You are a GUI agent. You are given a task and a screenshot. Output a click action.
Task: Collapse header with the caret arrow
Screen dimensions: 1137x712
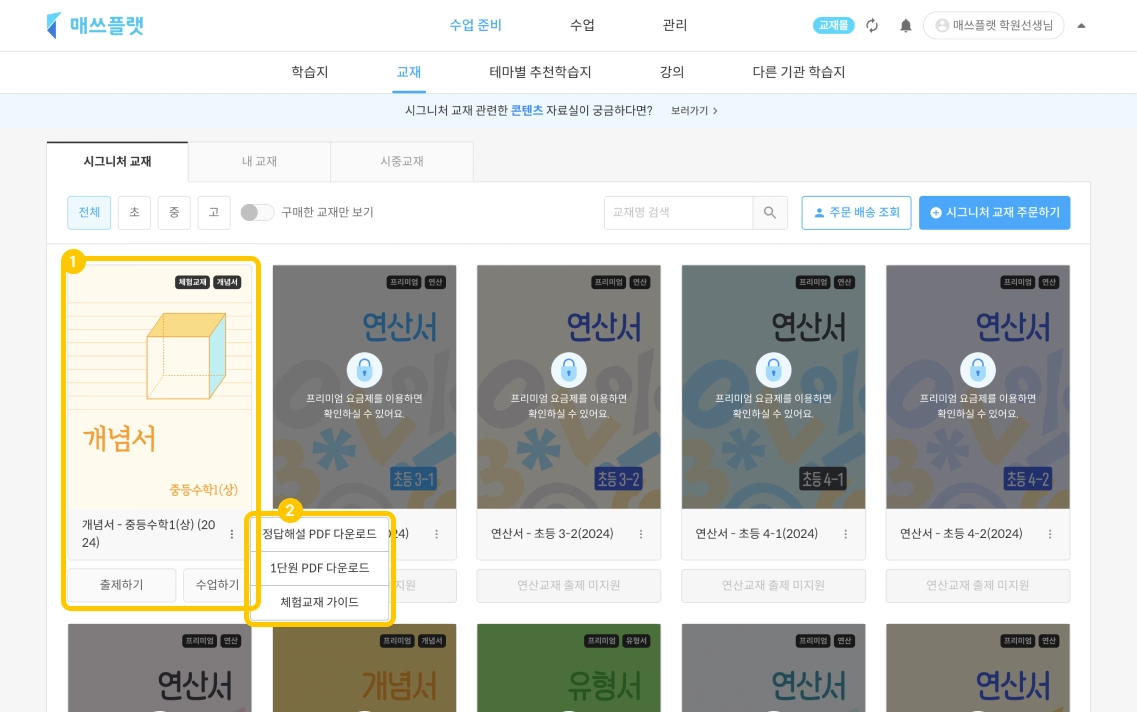(1081, 25)
